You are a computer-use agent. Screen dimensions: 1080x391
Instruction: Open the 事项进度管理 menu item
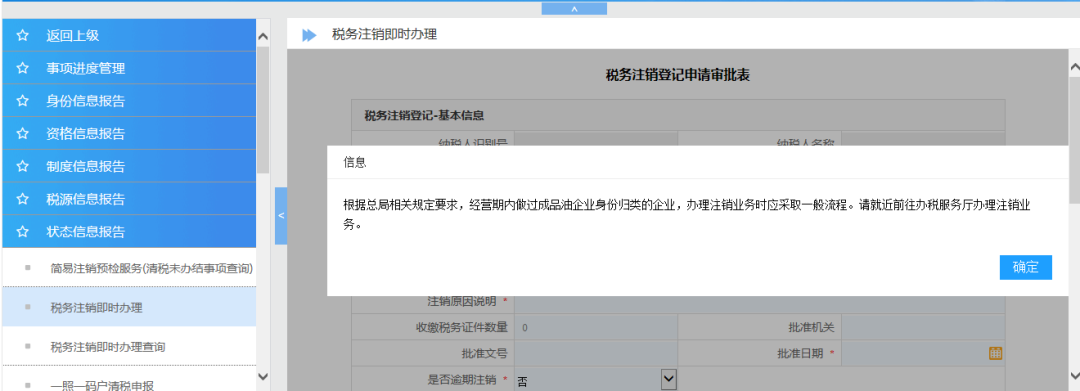point(129,68)
